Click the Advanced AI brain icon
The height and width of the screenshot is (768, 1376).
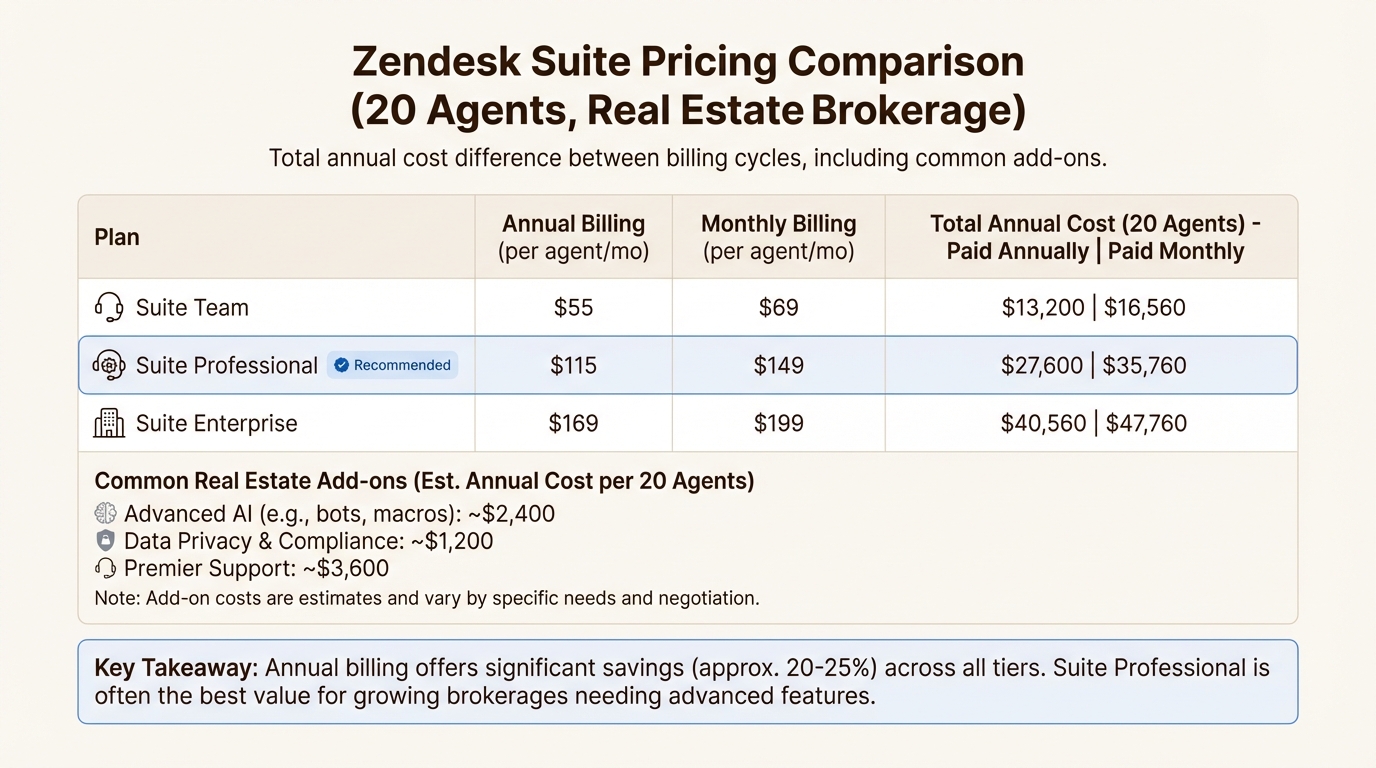pos(105,514)
